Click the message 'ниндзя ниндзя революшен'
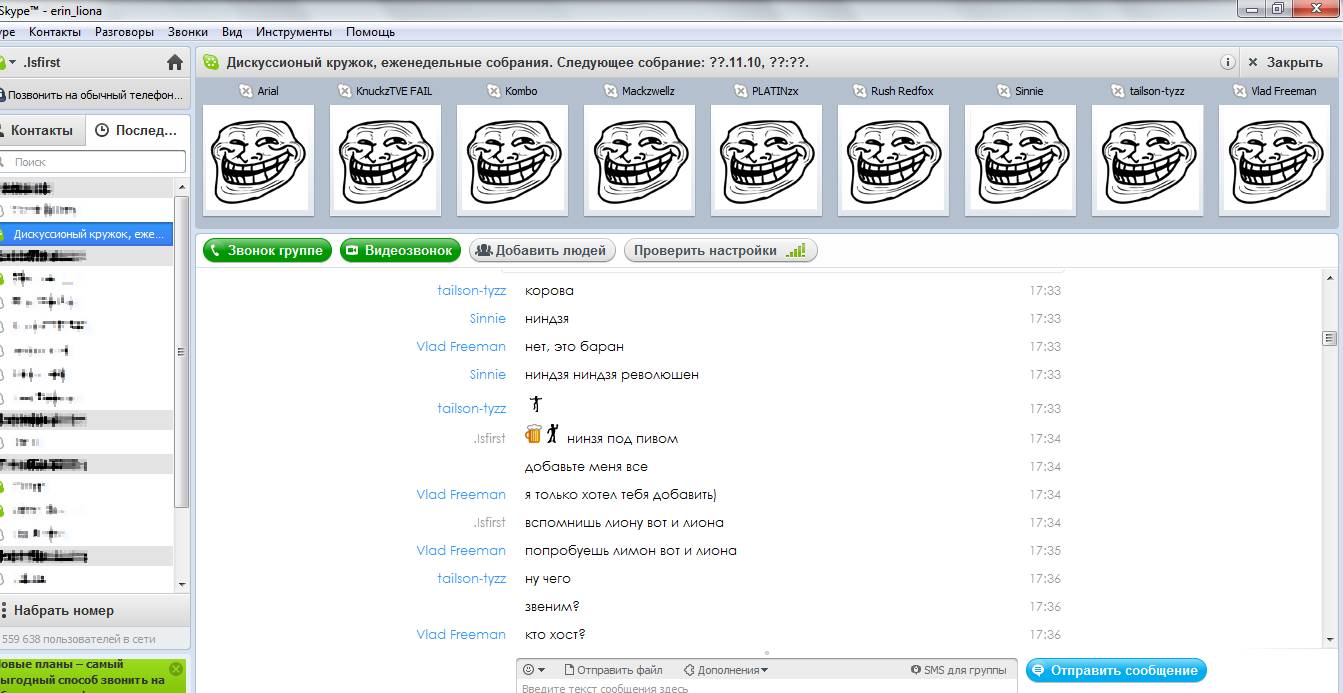Image resolution: width=1343 pixels, height=693 pixels. (x=612, y=375)
